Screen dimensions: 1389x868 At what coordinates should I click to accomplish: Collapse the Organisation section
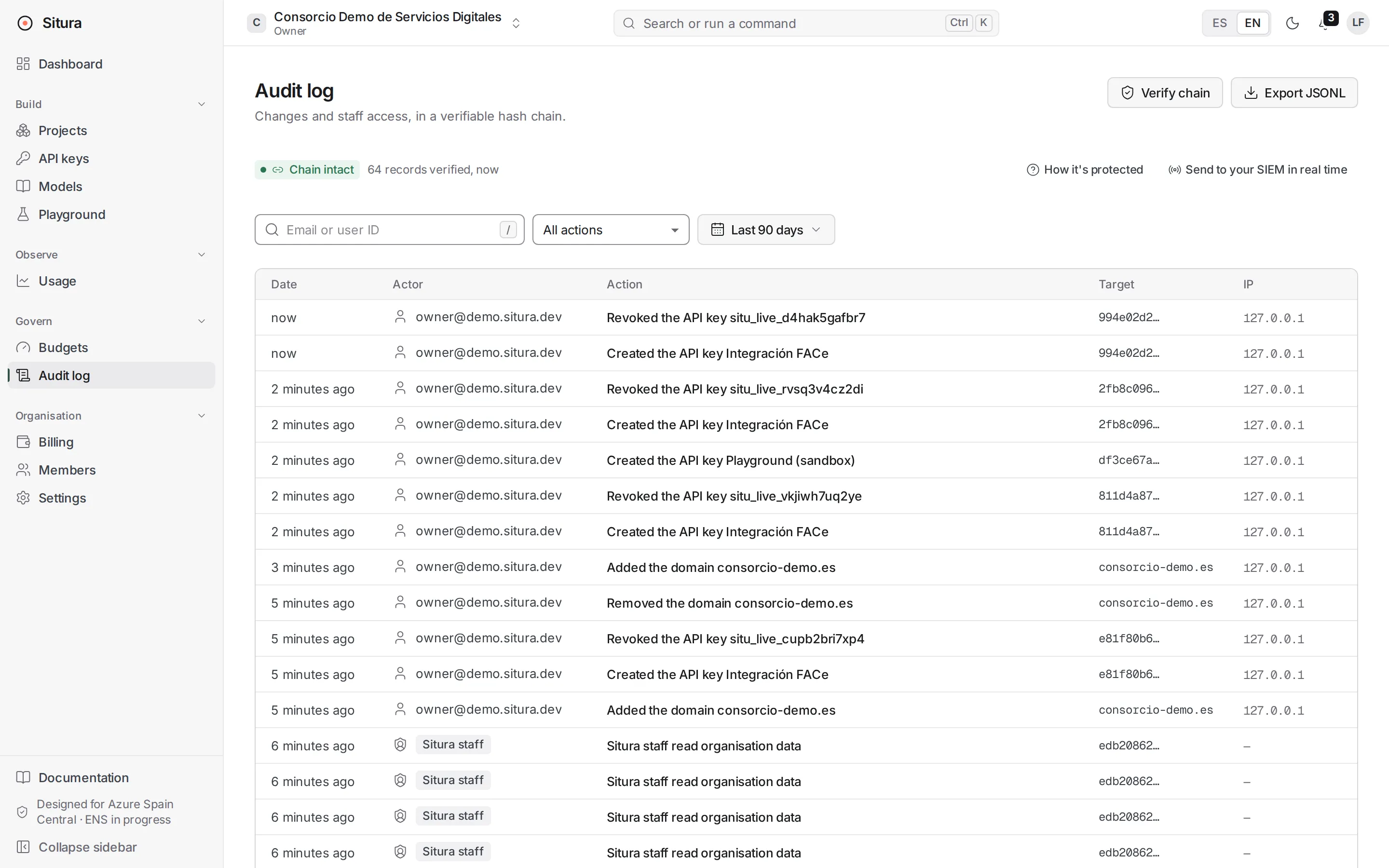(111, 416)
